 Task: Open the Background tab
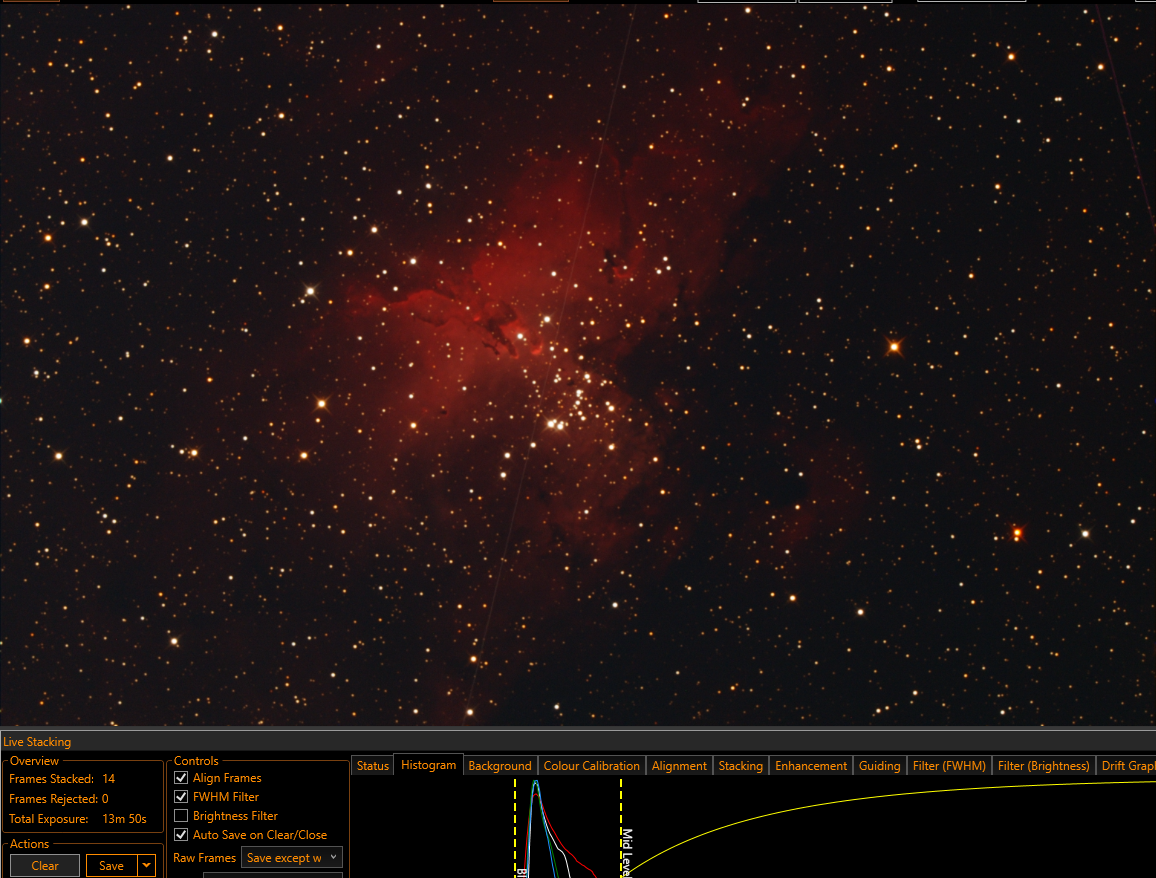pos(500,766)
